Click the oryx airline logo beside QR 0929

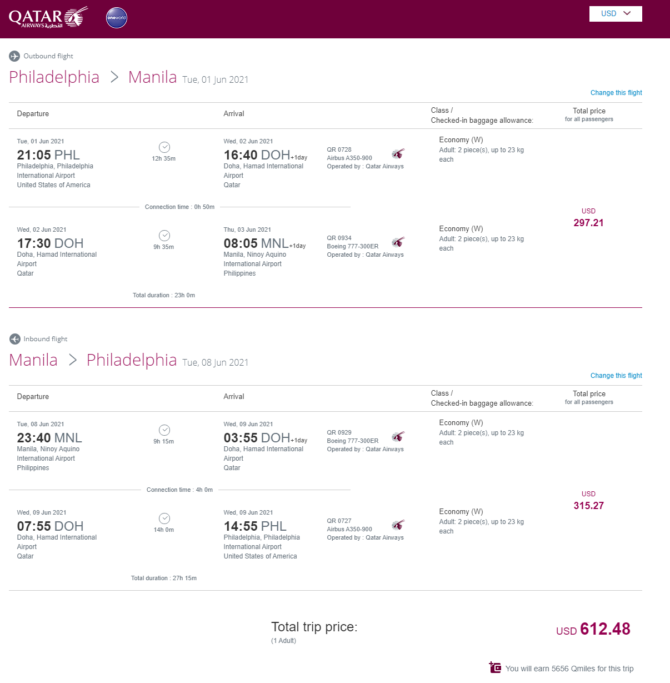tap(398, 436)
